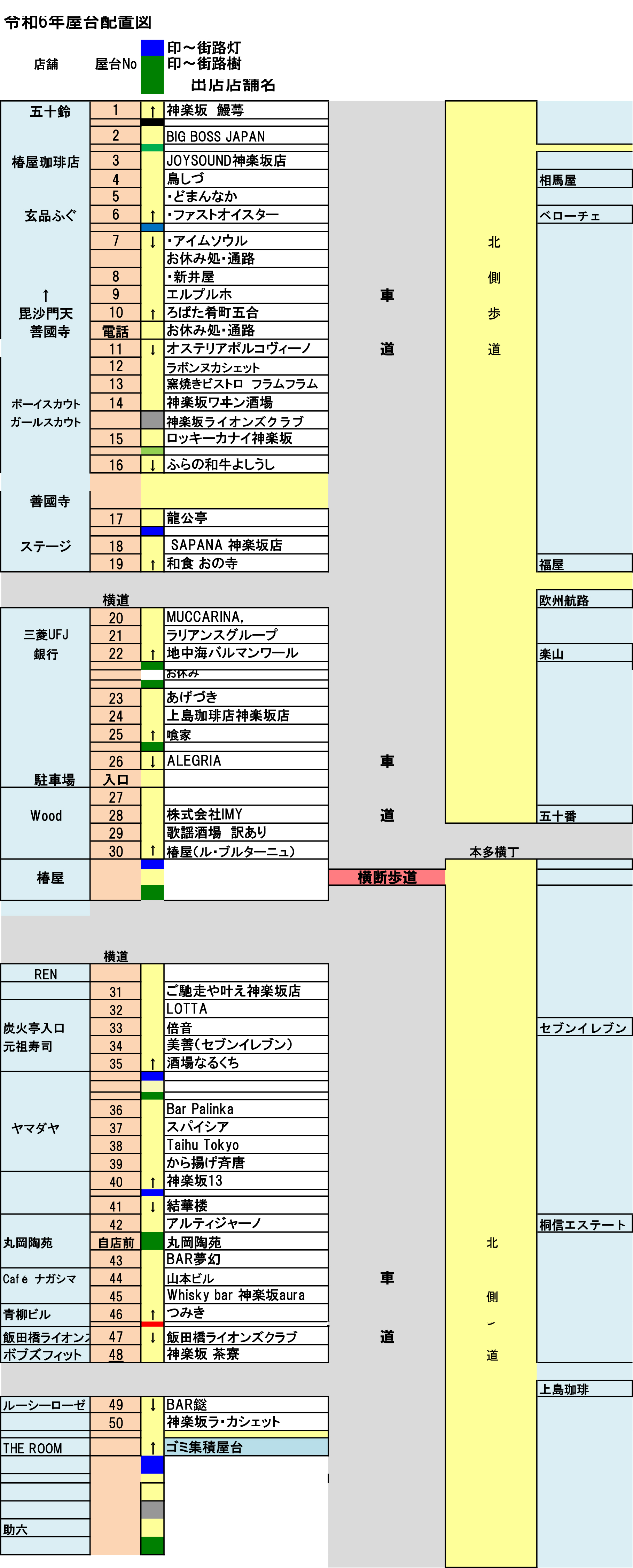The height and width of the screenshot is (1568, 633).
Task: Select the 結華楼 cell
Action: (246, 1205)
